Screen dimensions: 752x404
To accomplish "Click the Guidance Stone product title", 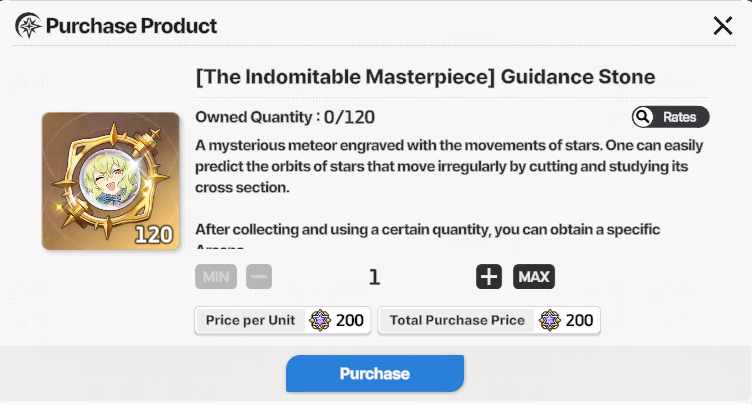I will click(425, 76).
